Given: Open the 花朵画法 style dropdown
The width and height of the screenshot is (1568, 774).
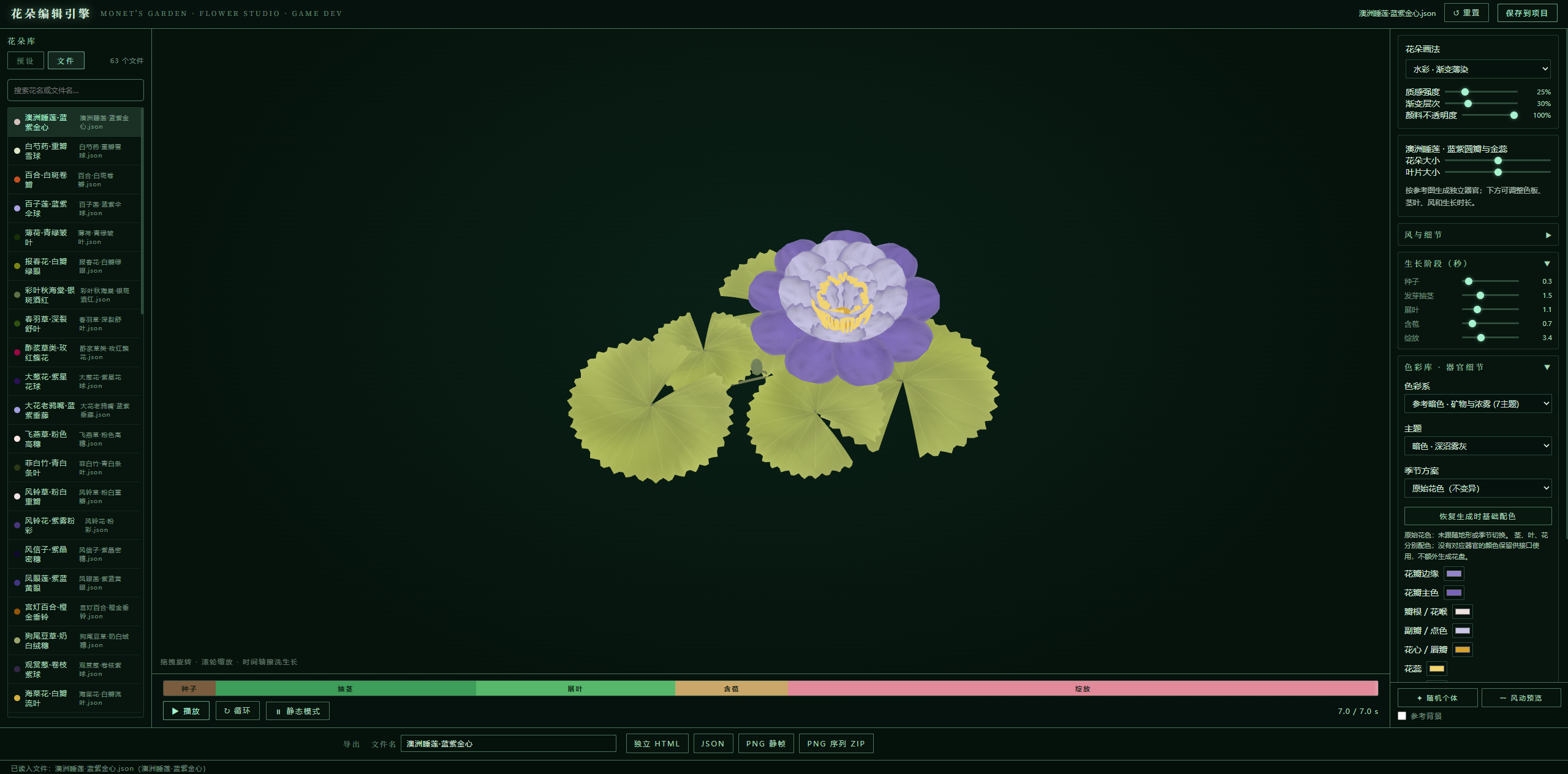Looking at the screenshot, I should click(1477, 69).
